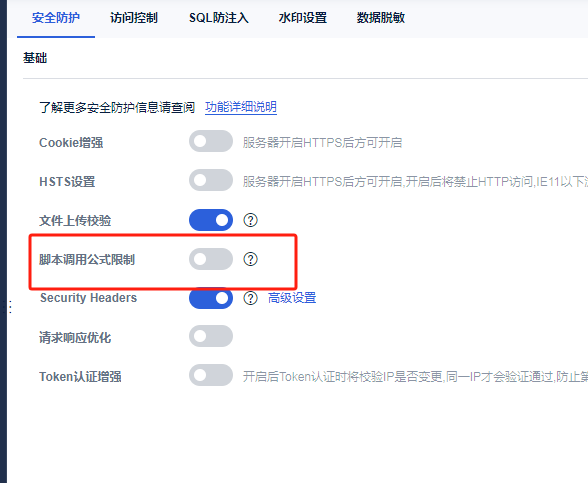Open help icon beside Security Headers
This screenshot has height=483, width=588.
click(x=250, y=298)
